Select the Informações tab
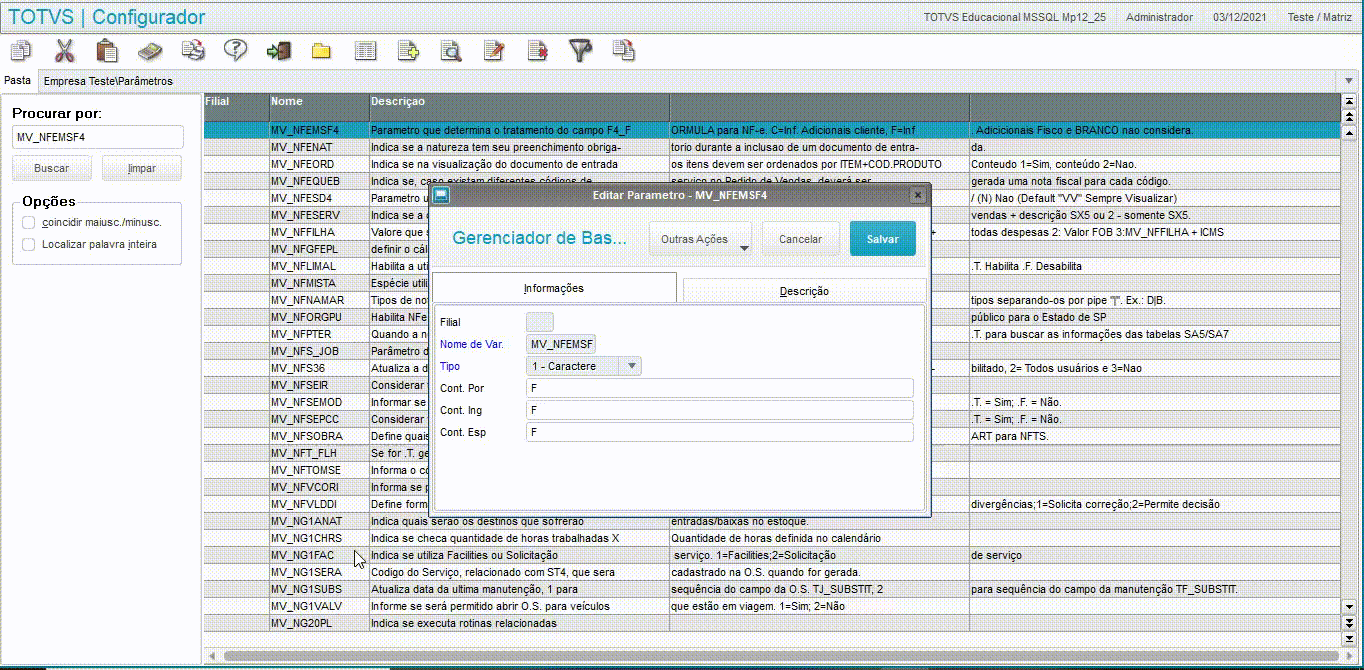The width and height of the screenshot is (1364, 670). coord(554,288)
